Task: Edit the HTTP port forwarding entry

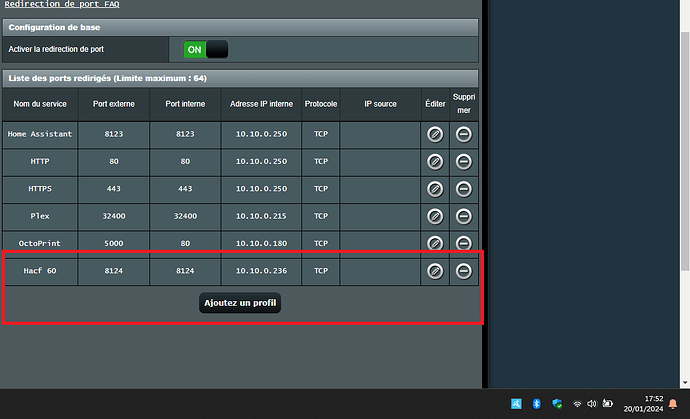Action: click(x=435, y=162)
